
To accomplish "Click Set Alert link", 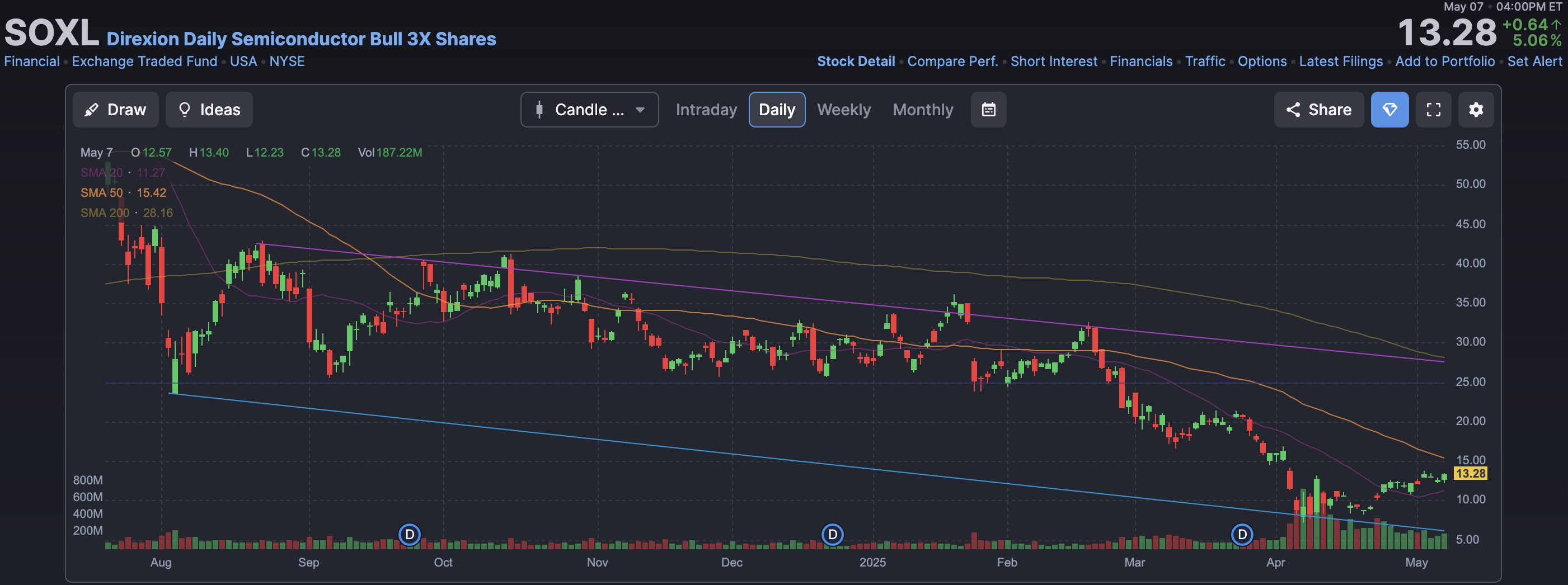I will [x=1534, y=62].
